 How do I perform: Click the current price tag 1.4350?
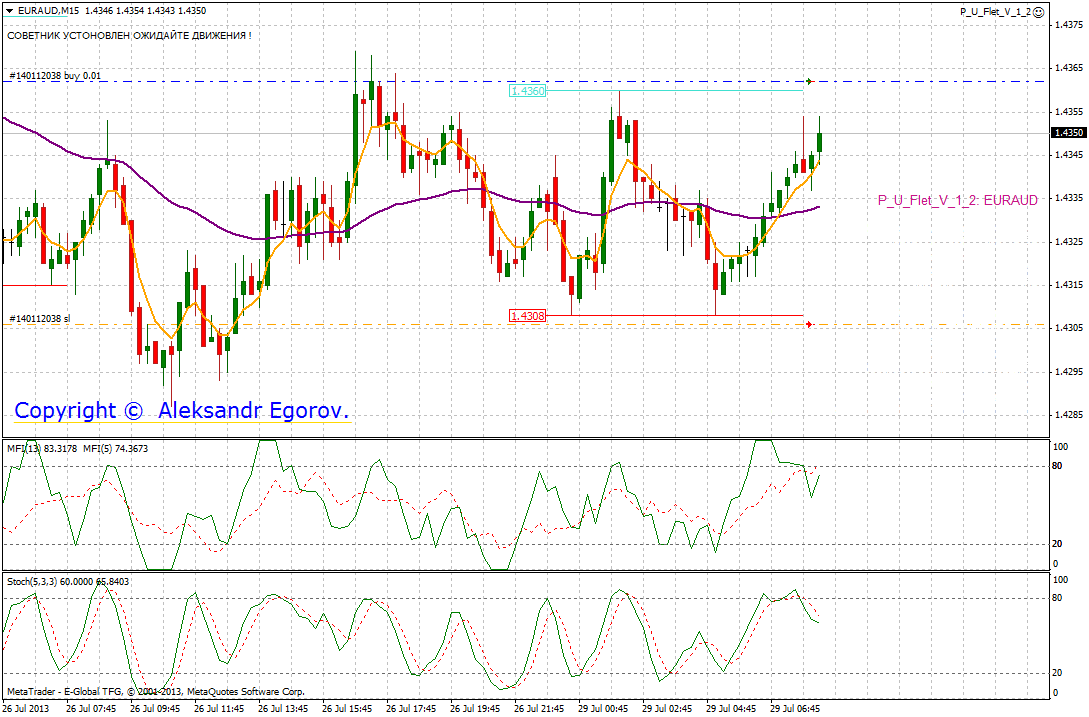[x=1068, y=133]
